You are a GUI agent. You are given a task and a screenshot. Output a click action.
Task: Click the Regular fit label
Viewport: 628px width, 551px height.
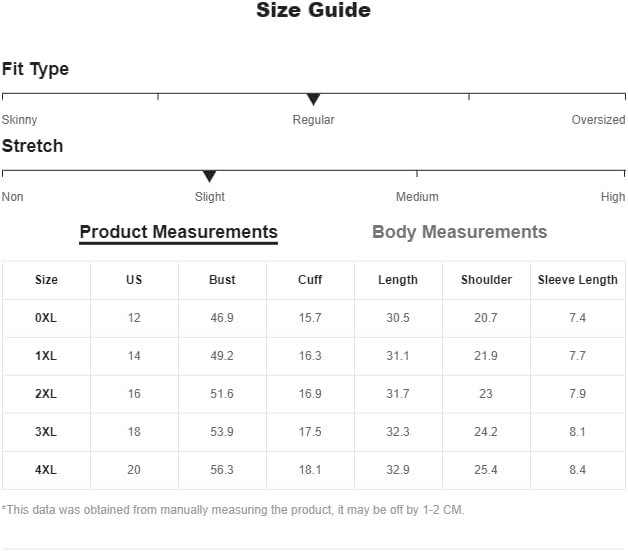pos(313,120)
